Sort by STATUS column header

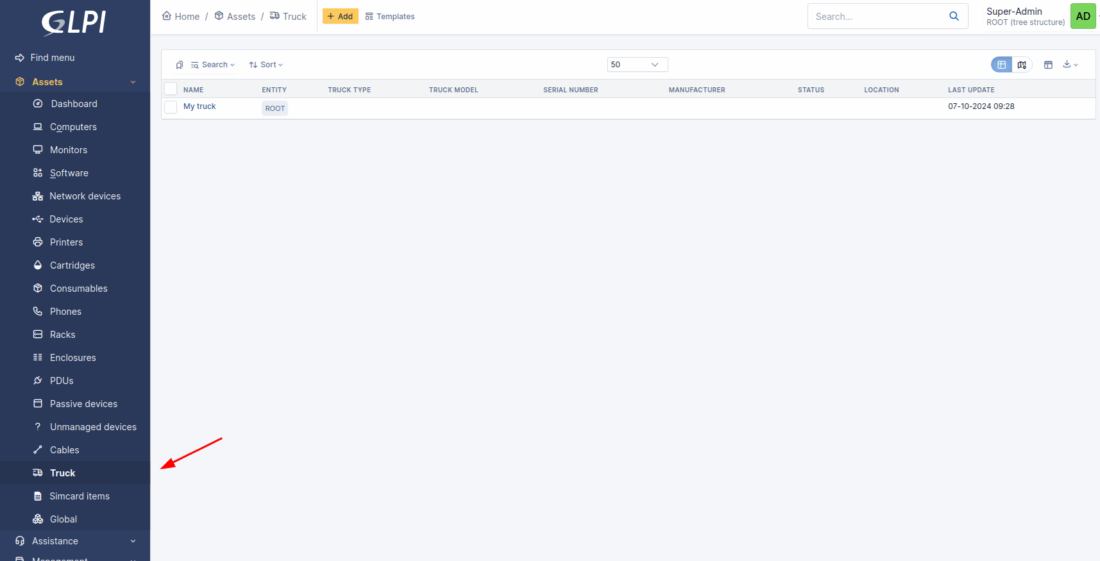point(811,90)
